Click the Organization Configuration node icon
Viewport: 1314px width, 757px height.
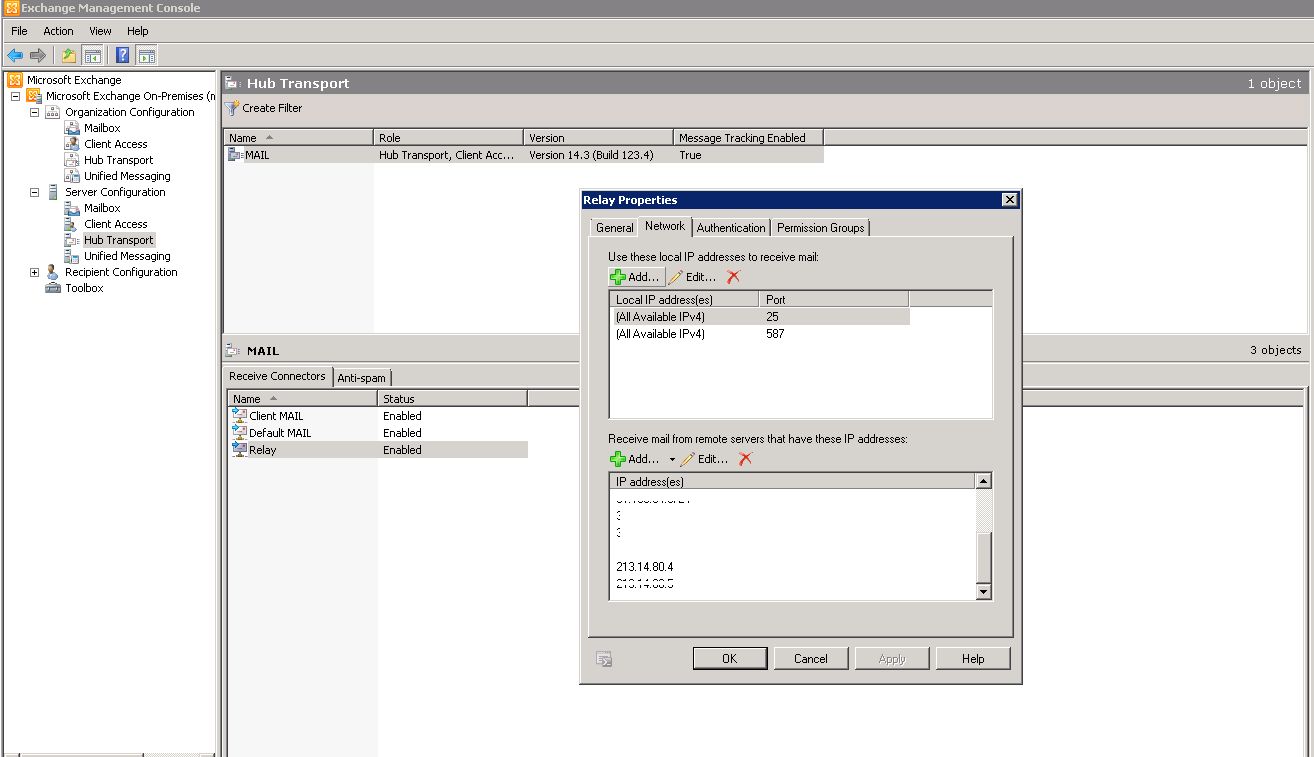(x=53, y=112)
